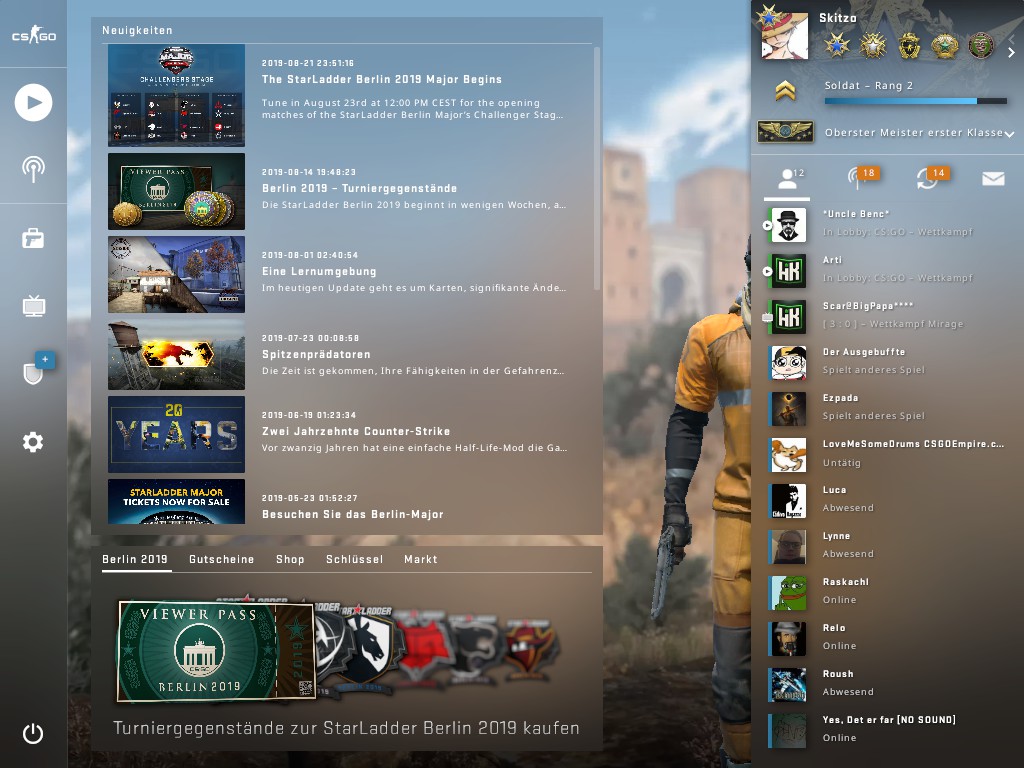Join Arti's lobby arrow icon
The image size is (1024, 768).
(767, 271)
